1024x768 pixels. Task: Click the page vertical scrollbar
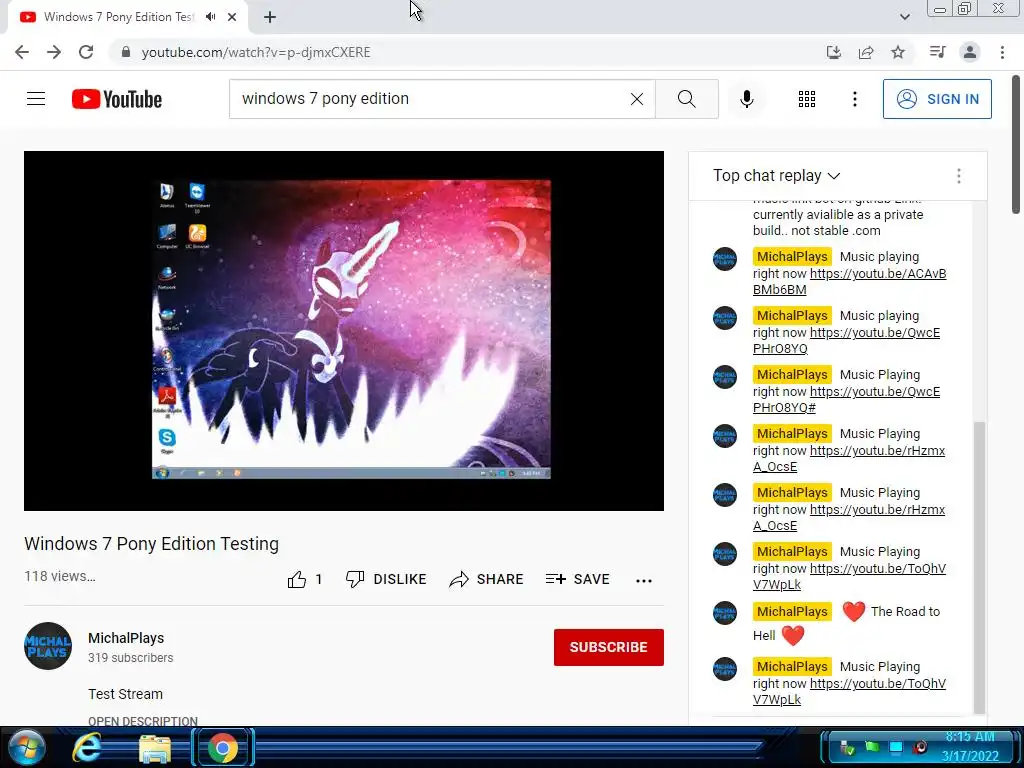click(x=1016, y=144)
